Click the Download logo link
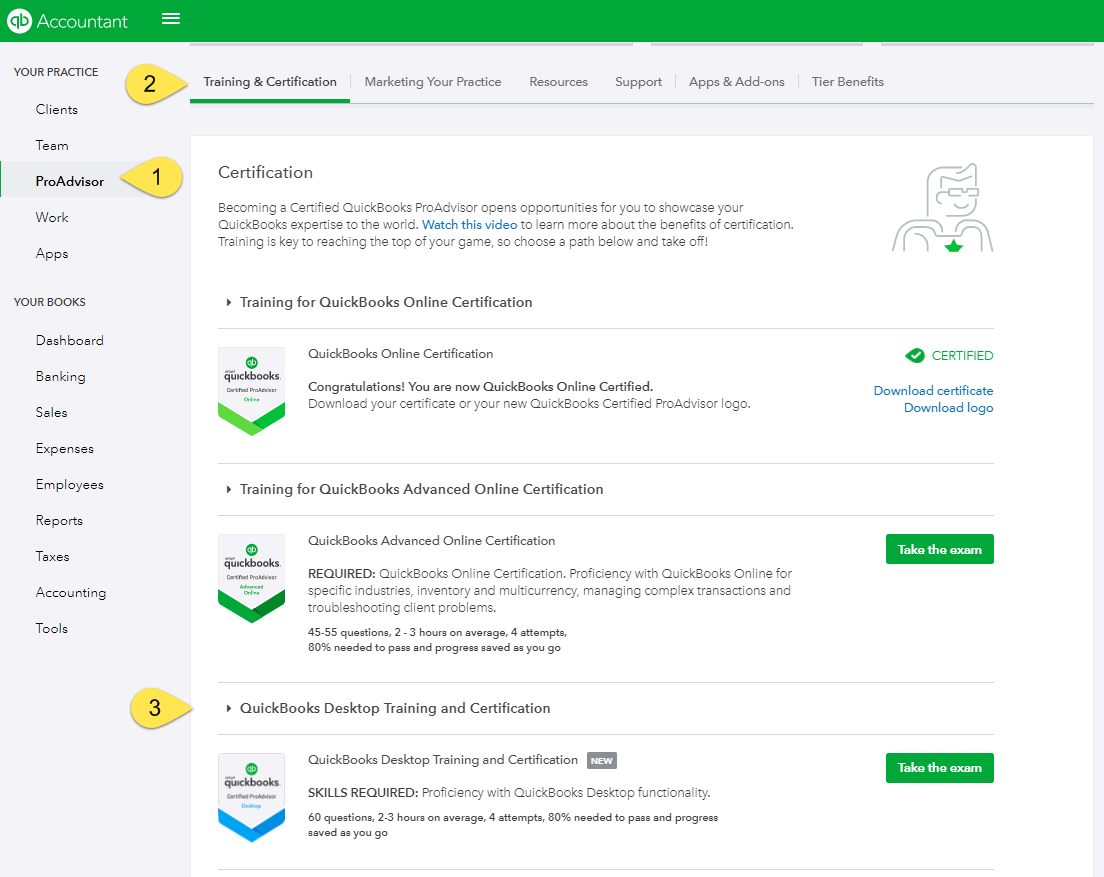1104x877 pixels. pyautogui.click(x=948, y=408)
